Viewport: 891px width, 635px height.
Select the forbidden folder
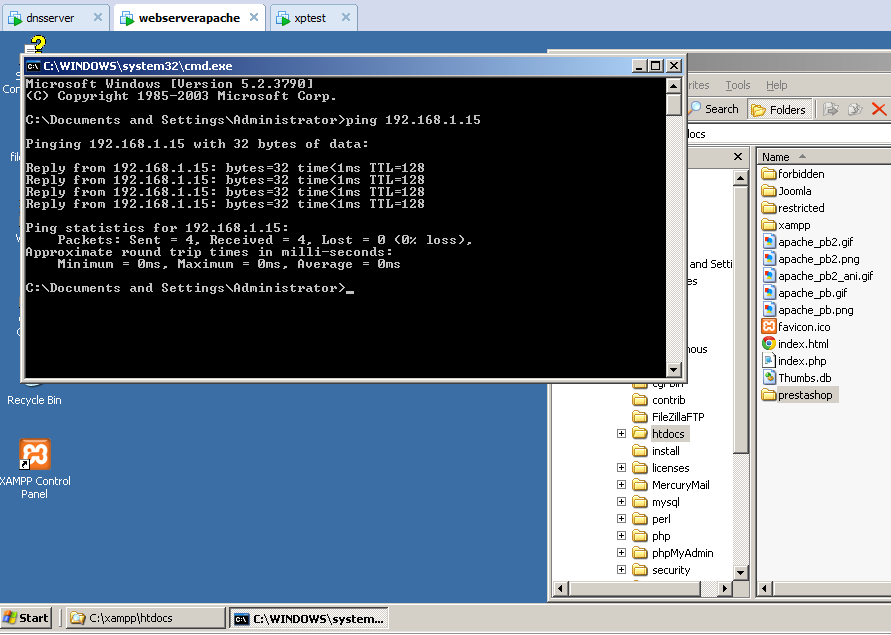click(x=793, y=174)
